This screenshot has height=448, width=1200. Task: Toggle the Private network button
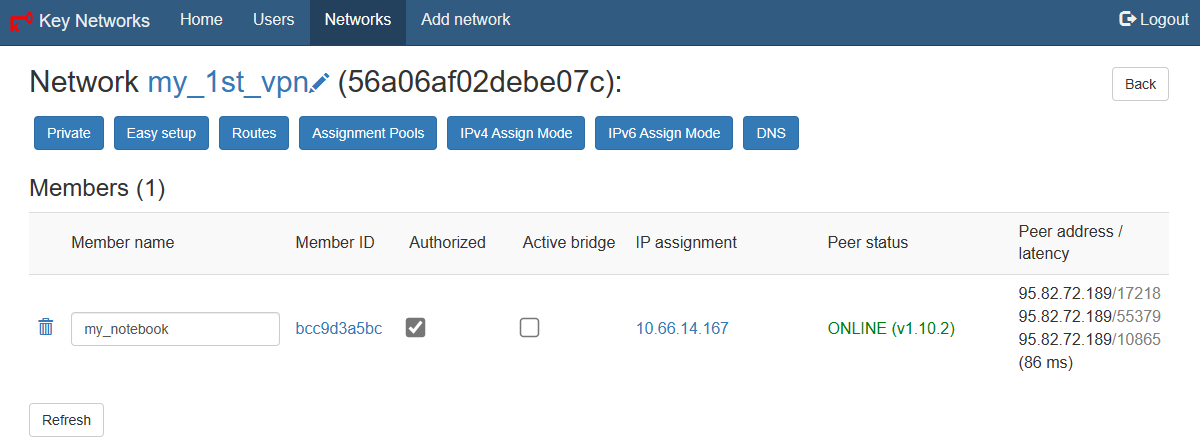click(69, 133)
